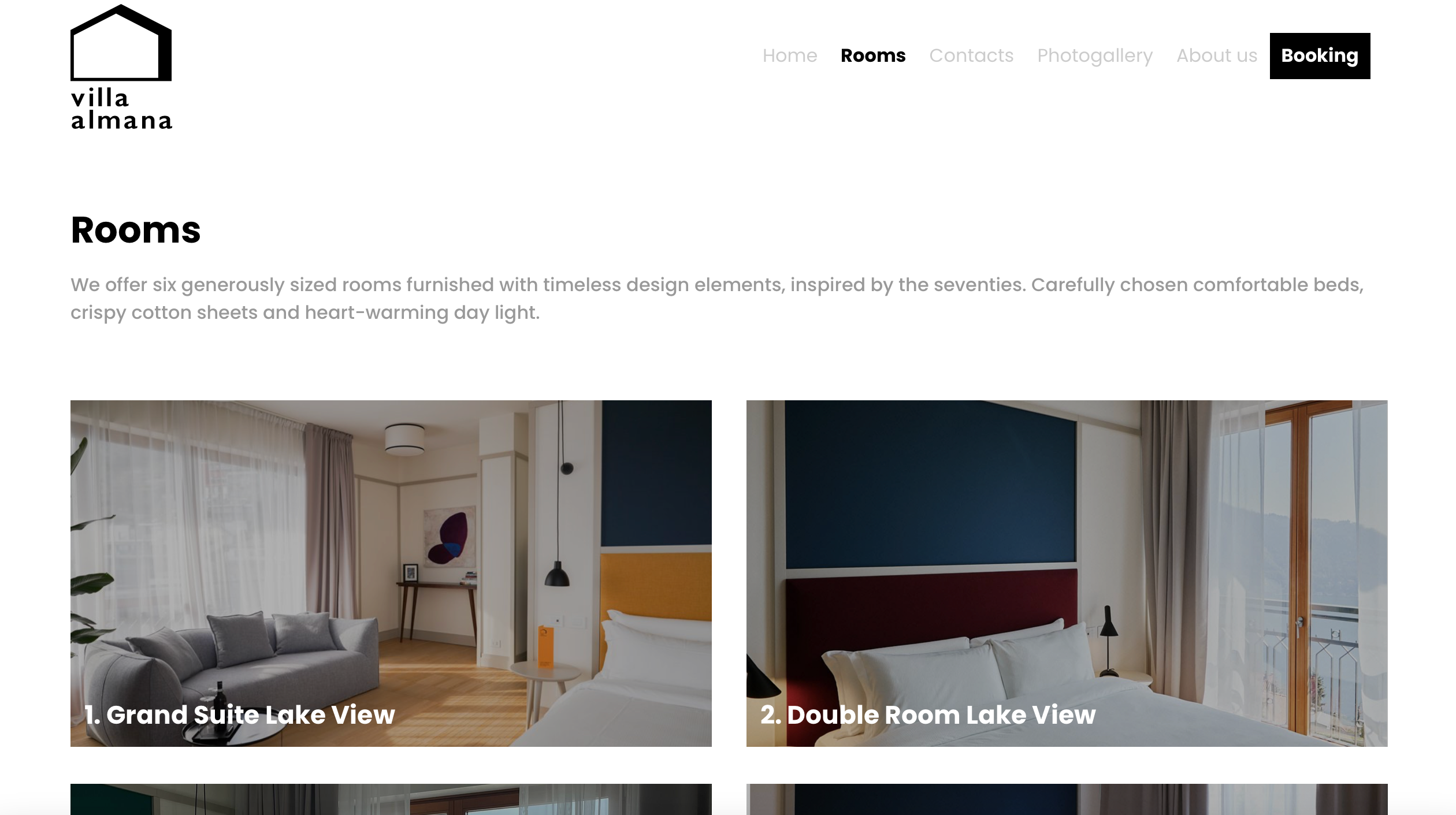Open the partially visible fourth room card

click(x=1067, y=799)
